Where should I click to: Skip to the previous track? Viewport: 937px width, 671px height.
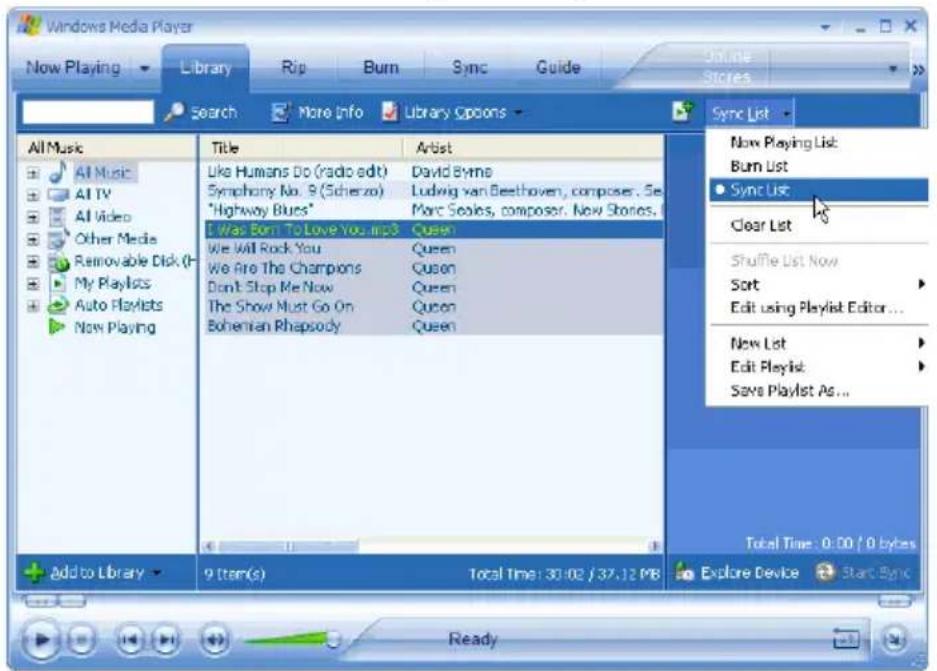click(130, 641)
